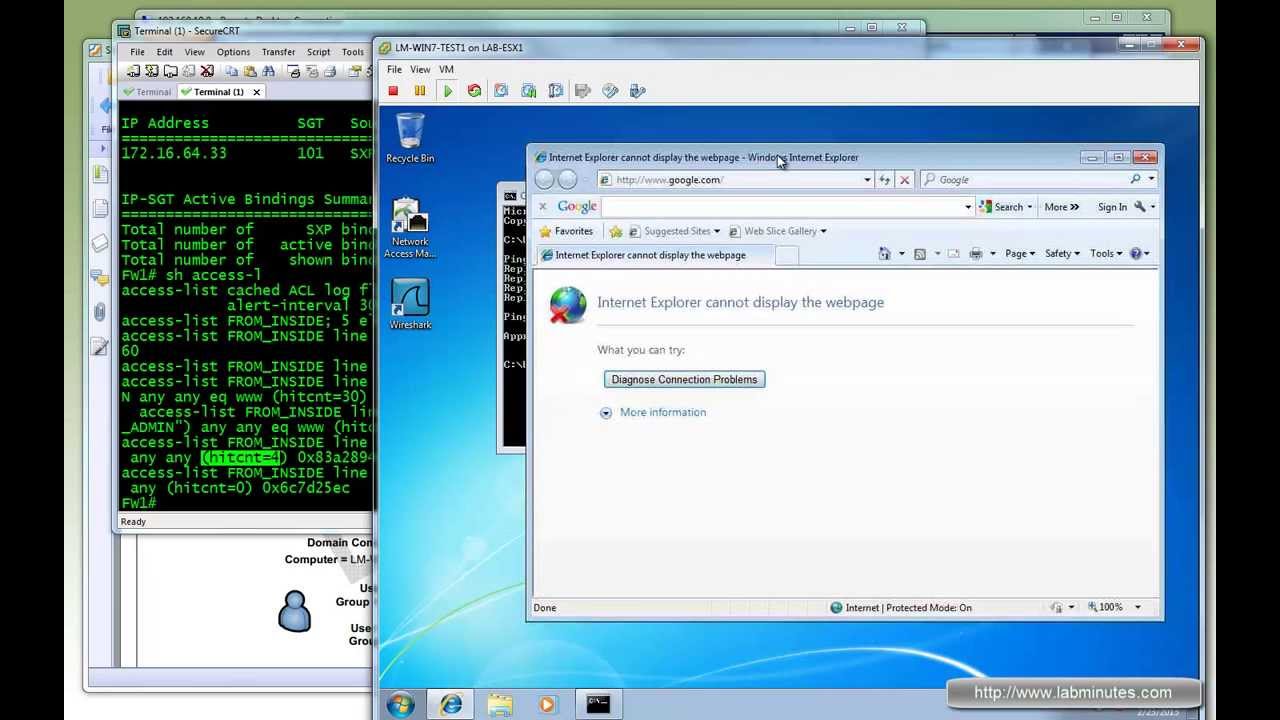The height and width of the screenshot is (720, 1280).
Task: Open the Web Slice Gallery dropdown
Action: (x=823, y=231)
